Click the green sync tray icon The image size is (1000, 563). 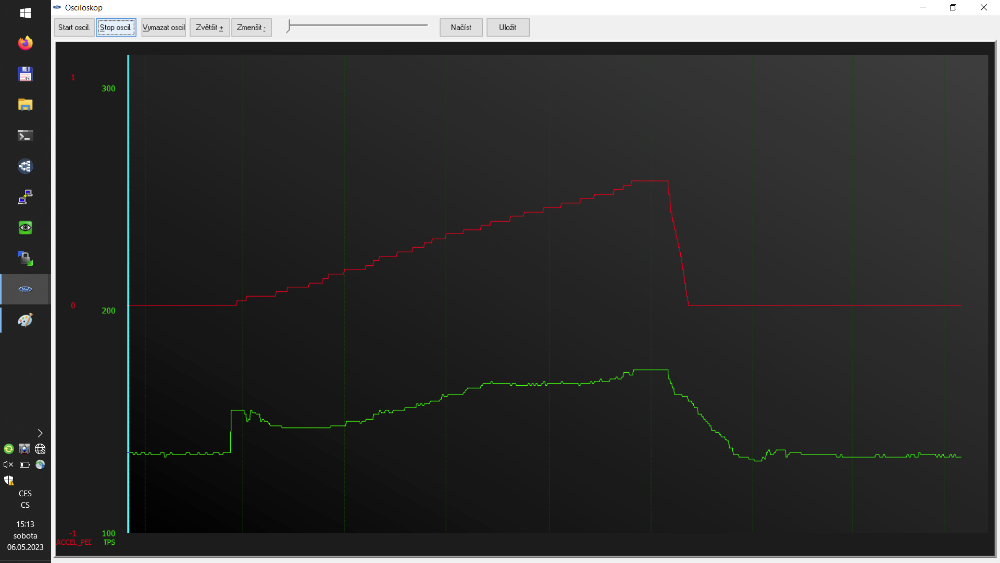(x=9, y=449)
